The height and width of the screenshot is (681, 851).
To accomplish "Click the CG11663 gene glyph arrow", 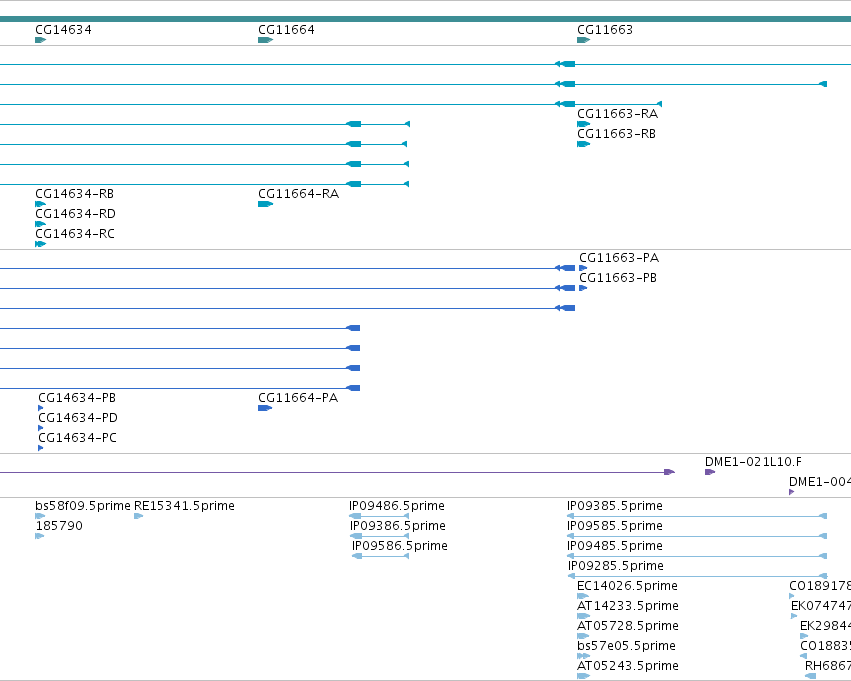I will (x=583, y=40).
